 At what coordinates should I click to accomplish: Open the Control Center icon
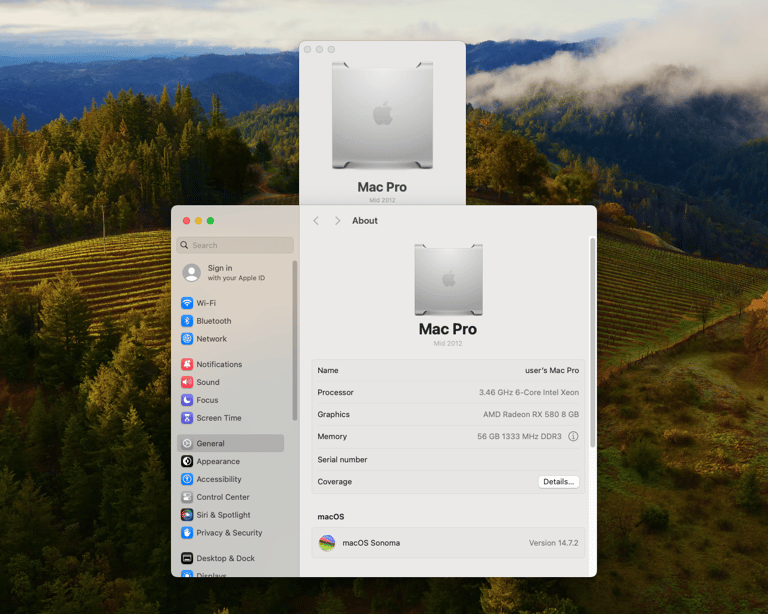coord(187,497)
